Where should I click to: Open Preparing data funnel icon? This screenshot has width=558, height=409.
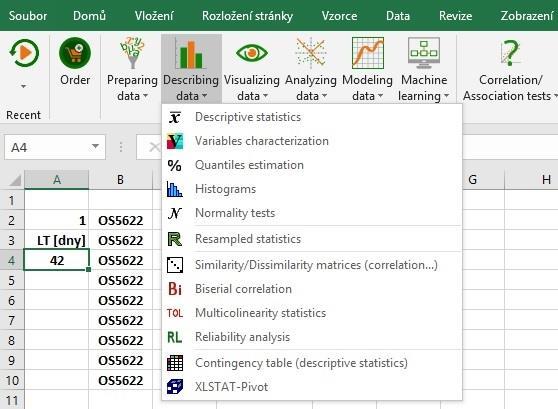[132, 53]
